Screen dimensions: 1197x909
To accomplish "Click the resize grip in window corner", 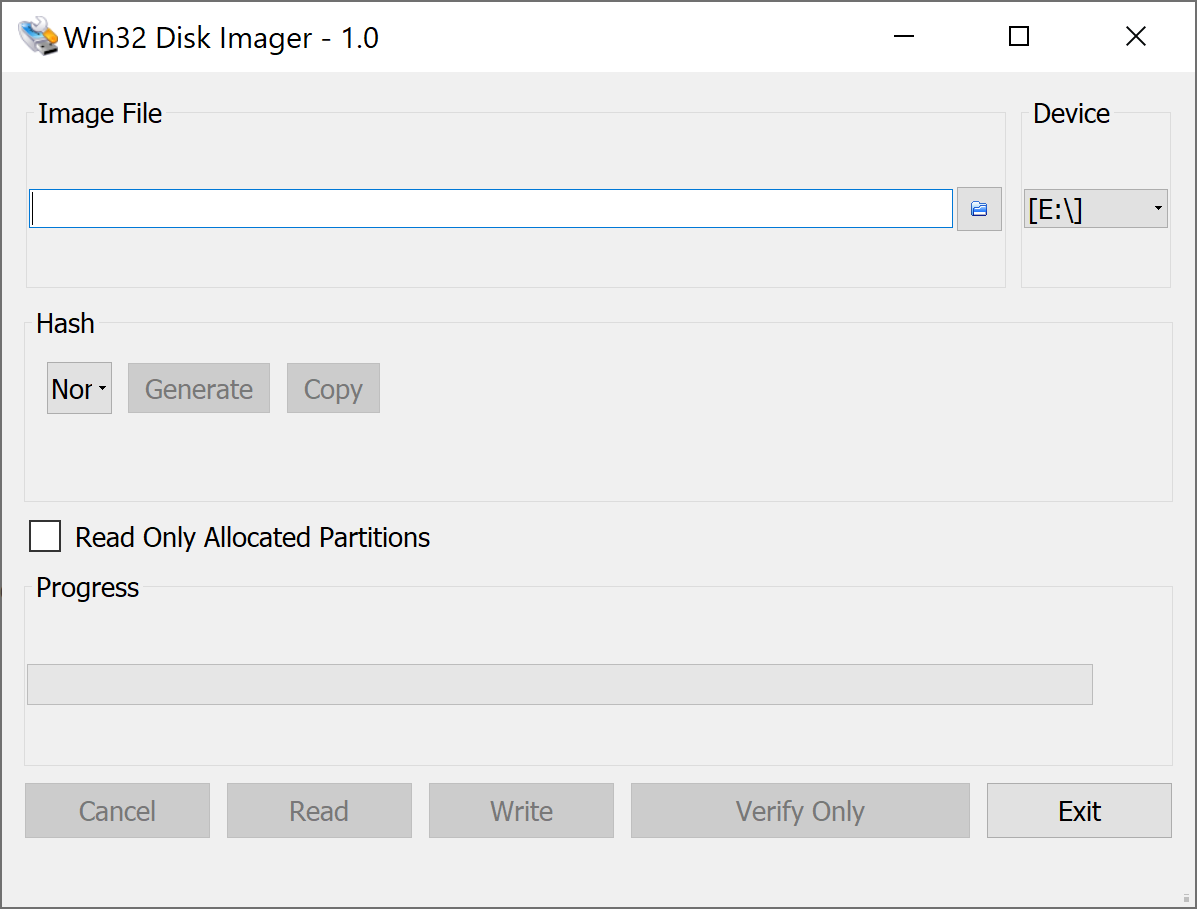I will click(x=1186, y=898).
